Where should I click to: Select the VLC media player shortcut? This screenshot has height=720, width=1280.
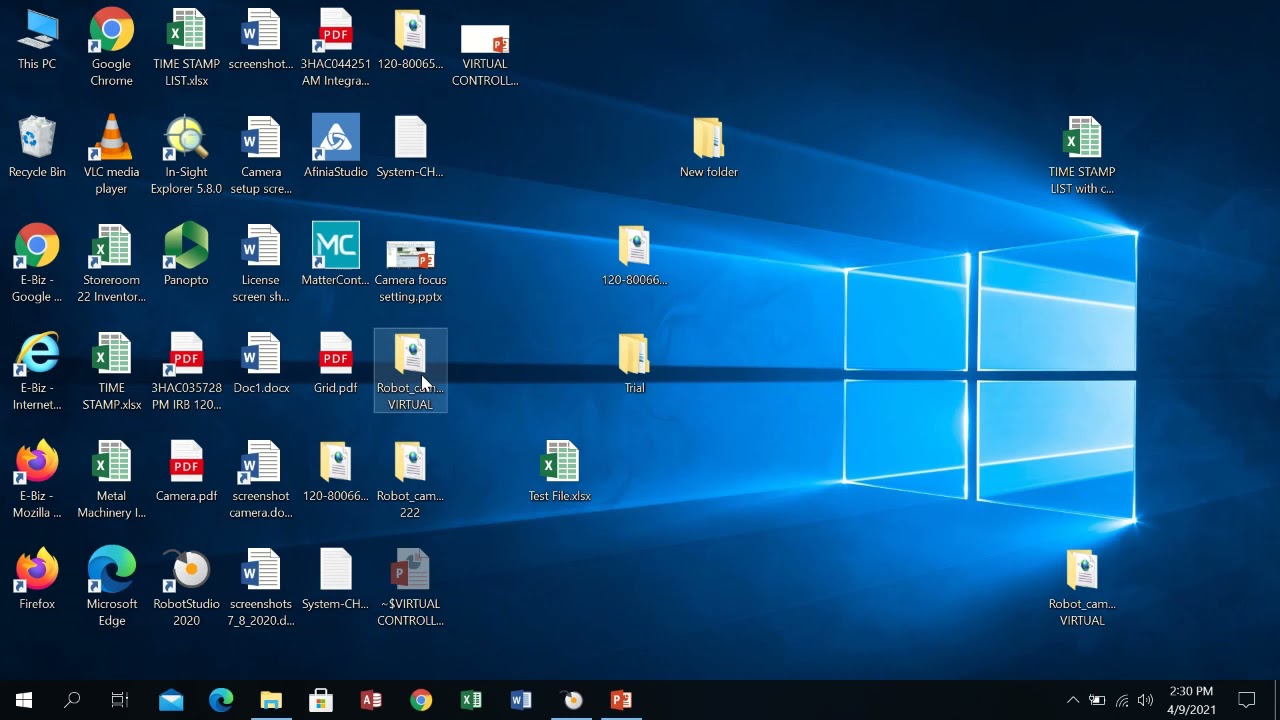point(111,156)
